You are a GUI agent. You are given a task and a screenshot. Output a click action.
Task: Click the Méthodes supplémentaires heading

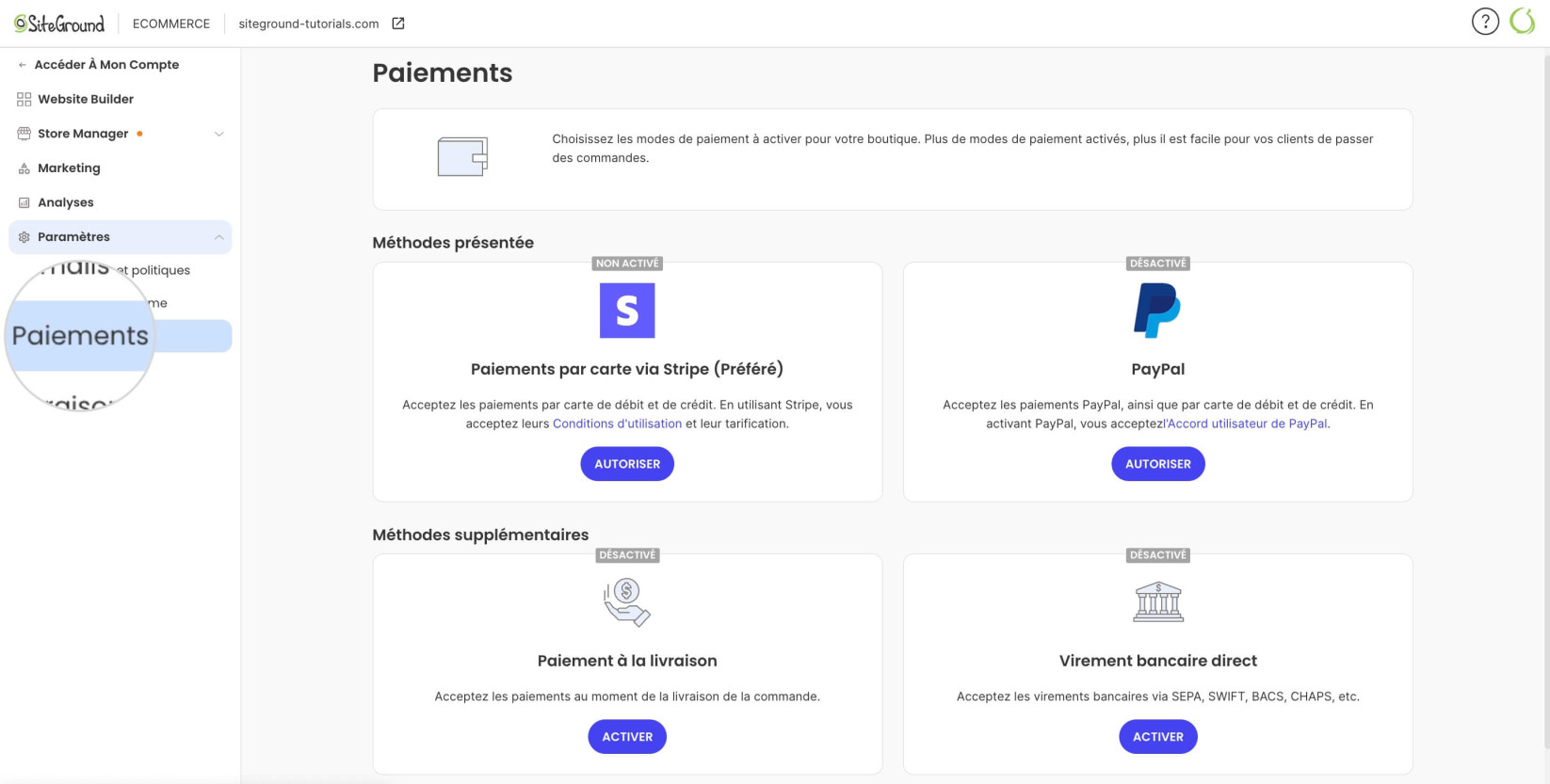tap(480, 535)
